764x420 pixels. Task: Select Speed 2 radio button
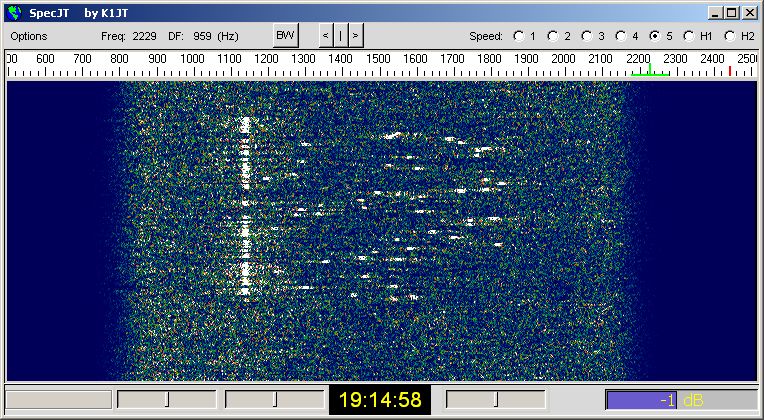pyautogui.click(x=553, y=36)
